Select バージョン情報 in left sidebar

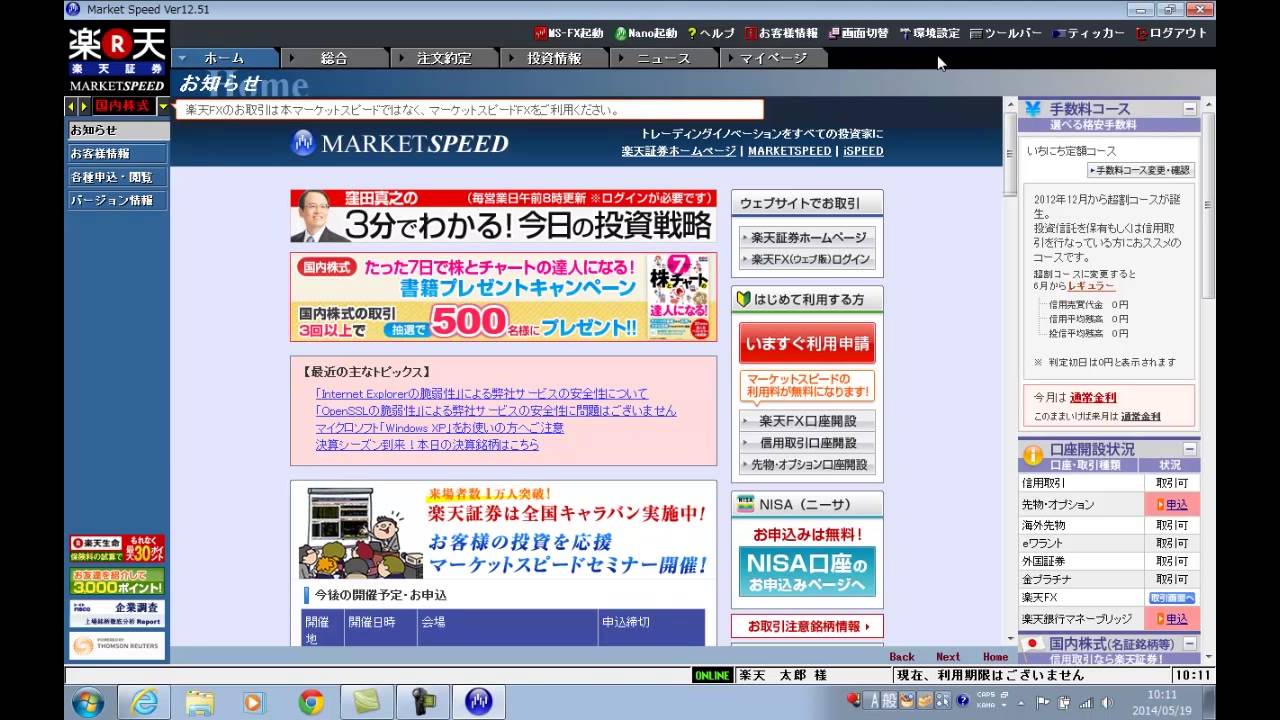click(117, 200)
